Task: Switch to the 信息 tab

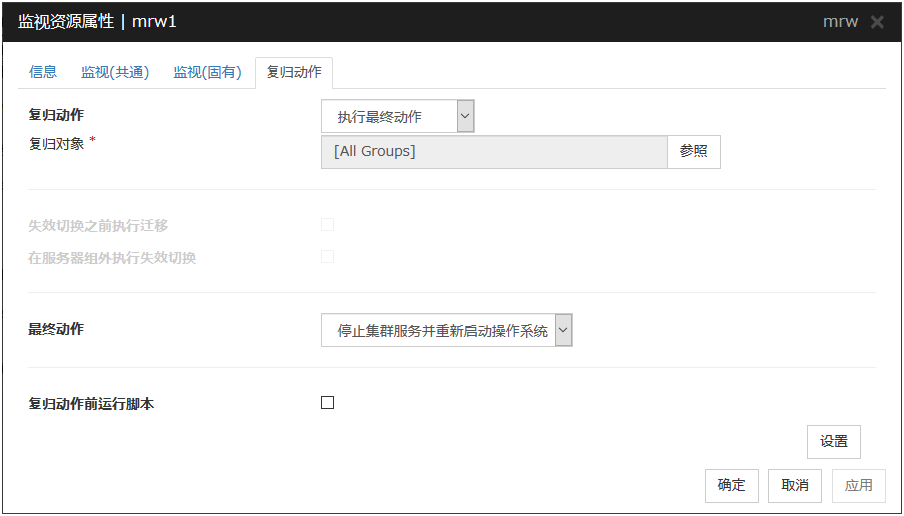Action: point(43,72)
